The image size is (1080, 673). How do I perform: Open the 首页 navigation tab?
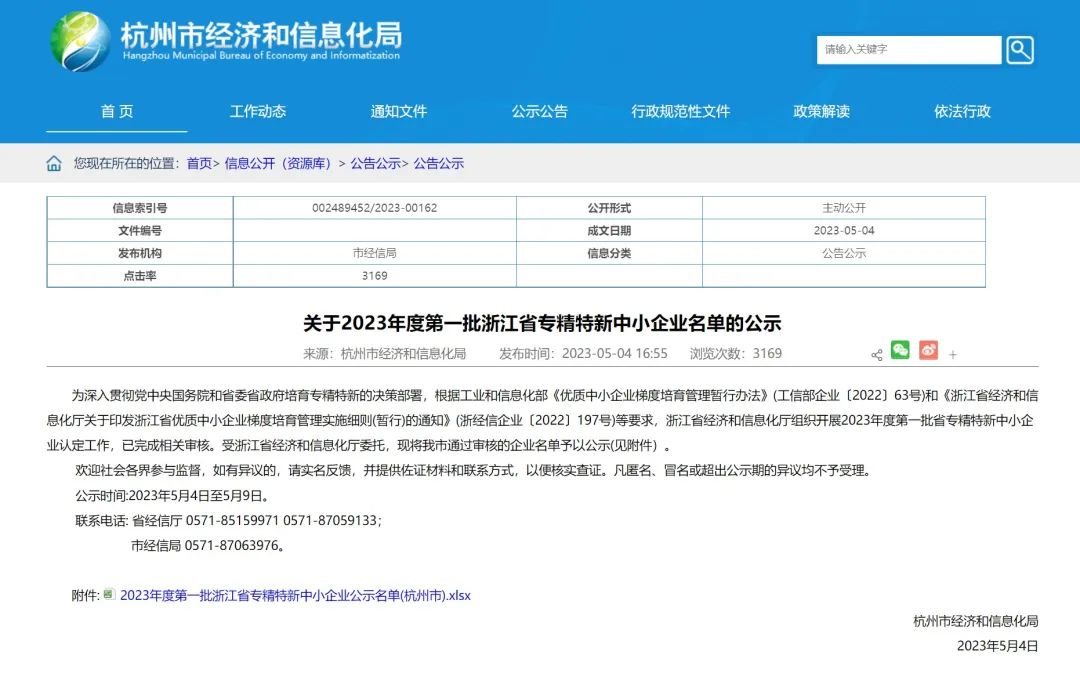coord(117,112)
